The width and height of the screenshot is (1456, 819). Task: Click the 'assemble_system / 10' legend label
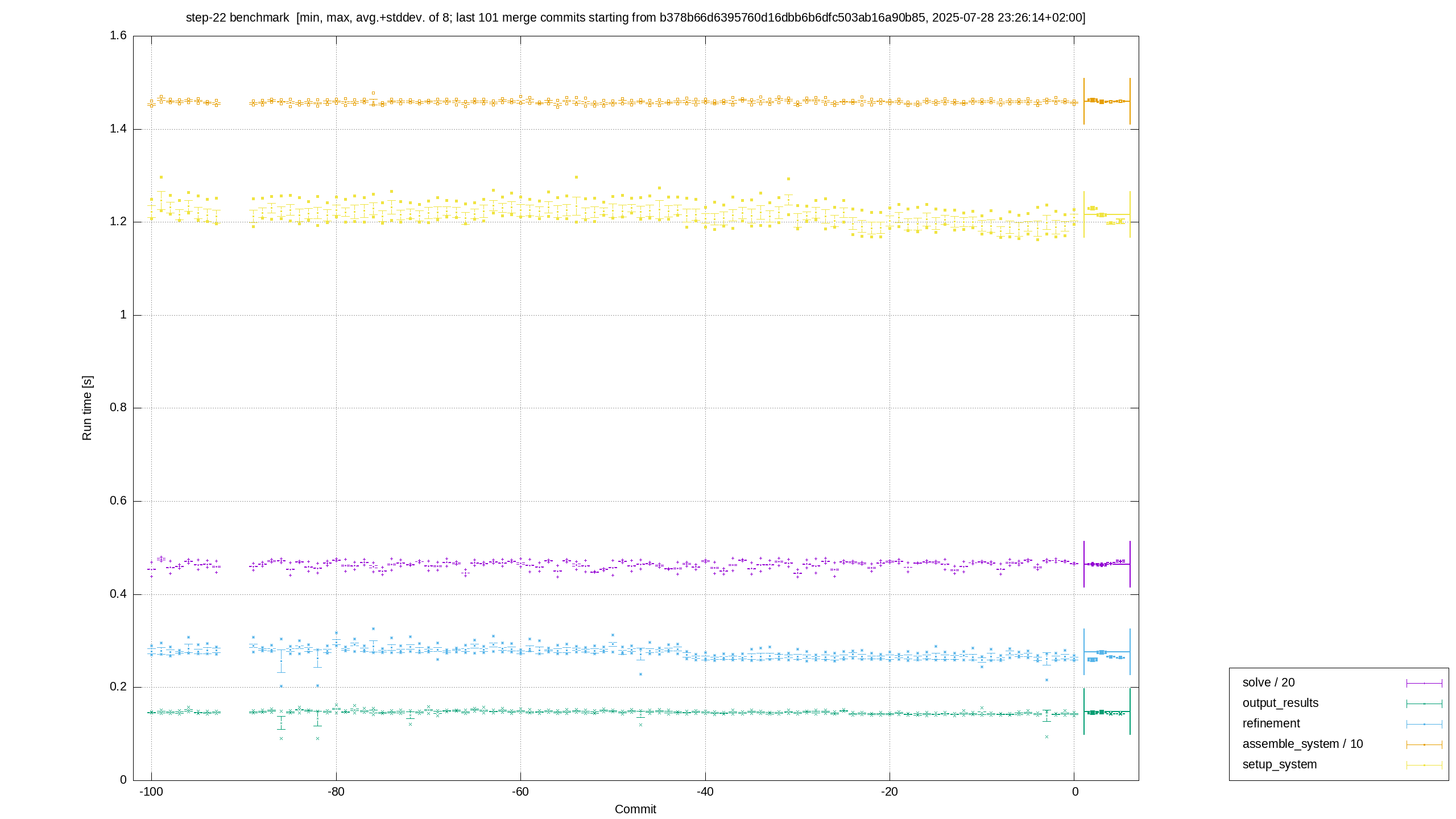(1302, 744)
